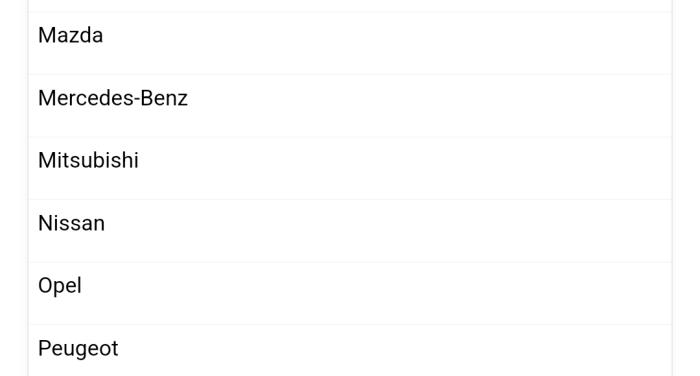Tap the Mazda text label

(x=71, y=35)
